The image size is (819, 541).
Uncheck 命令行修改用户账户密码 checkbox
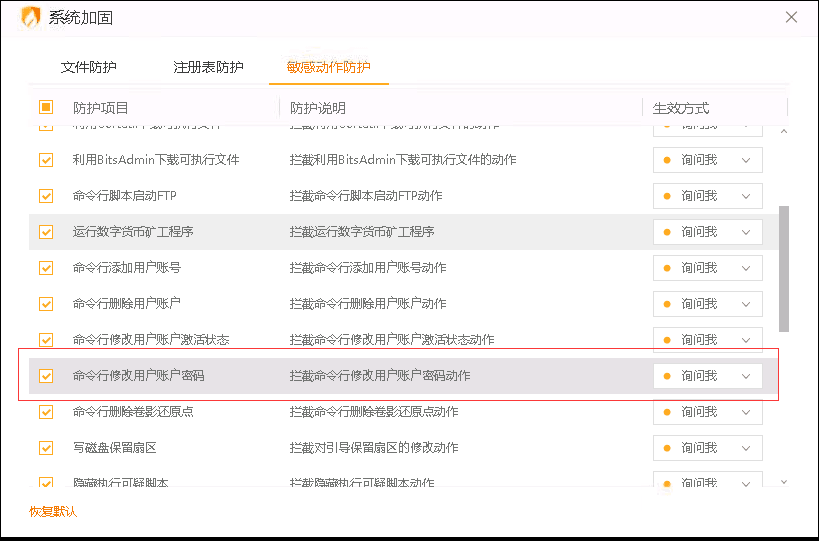[46, 376]
